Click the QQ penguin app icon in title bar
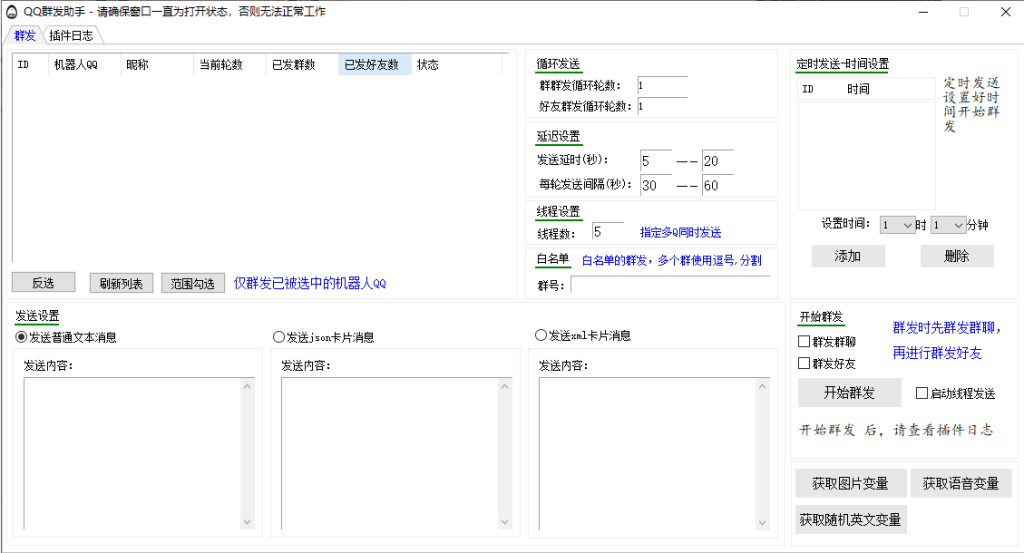Viewport: 1024px width, 553px height. click(x=12, y=11)
